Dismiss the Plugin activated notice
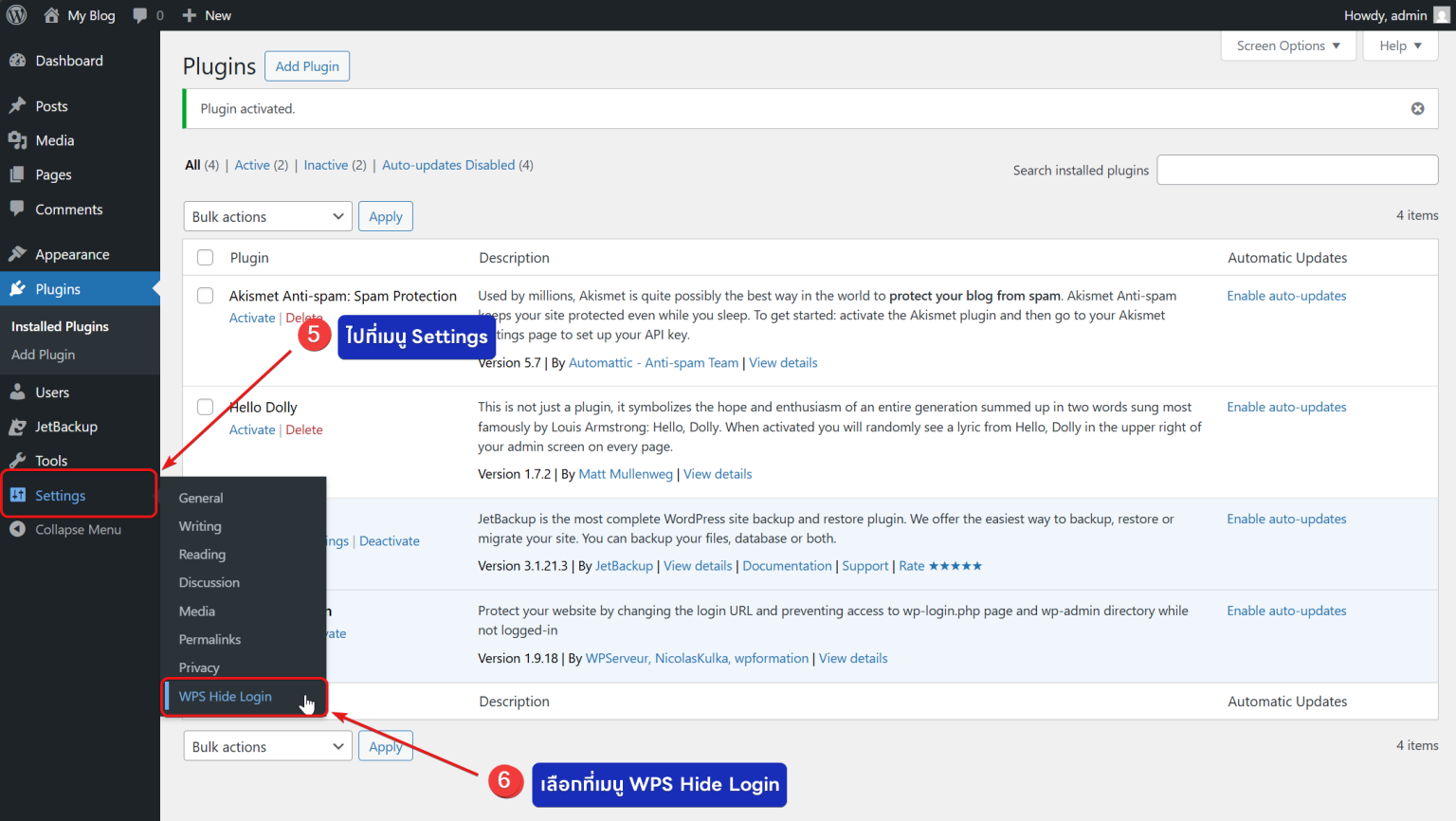 point(1417,109)
